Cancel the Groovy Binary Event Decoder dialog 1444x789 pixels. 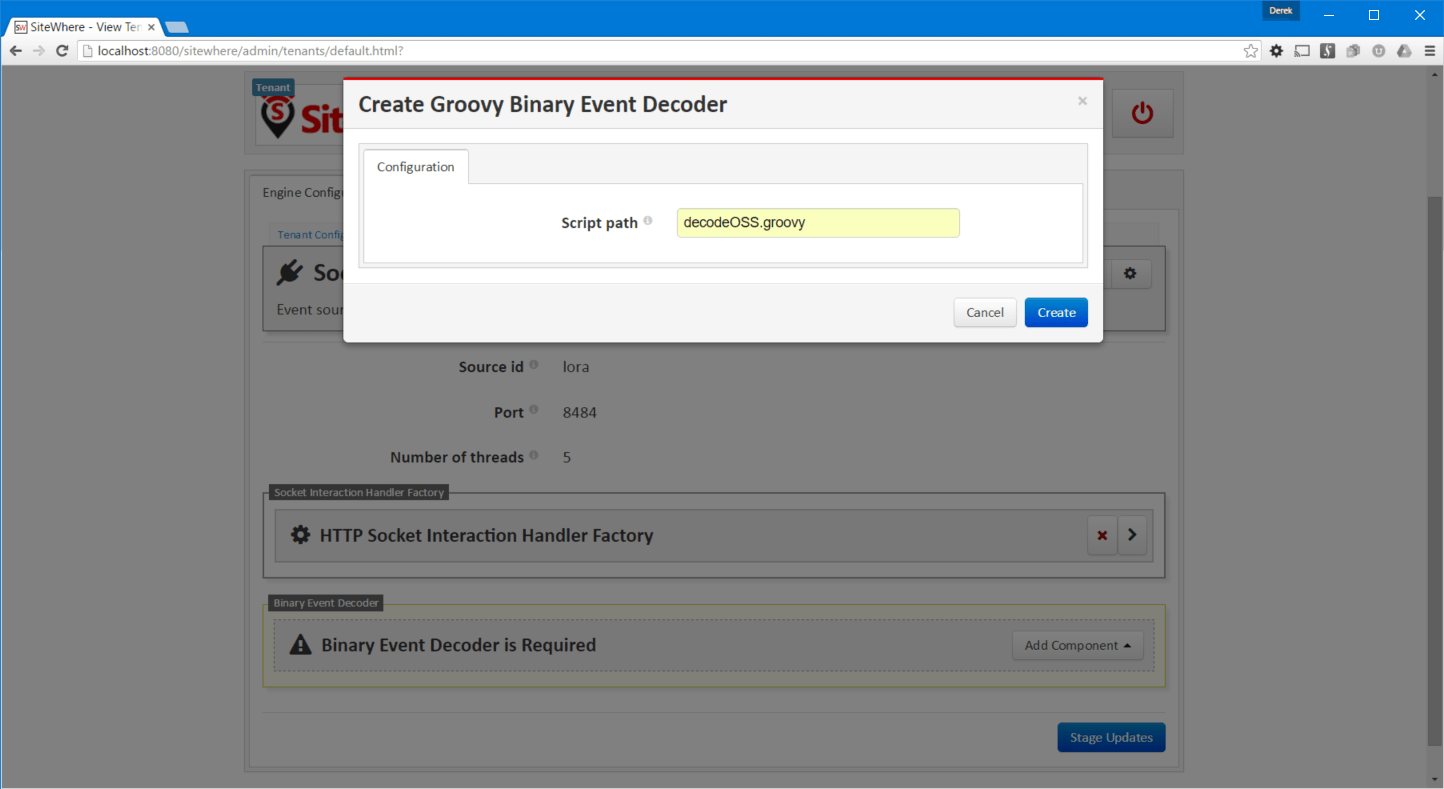[x=984, y=312]
